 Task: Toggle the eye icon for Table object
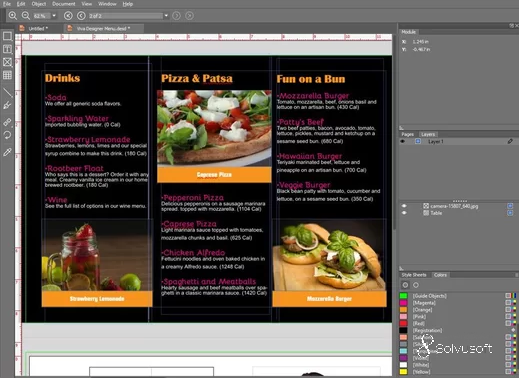coord(404,213)
